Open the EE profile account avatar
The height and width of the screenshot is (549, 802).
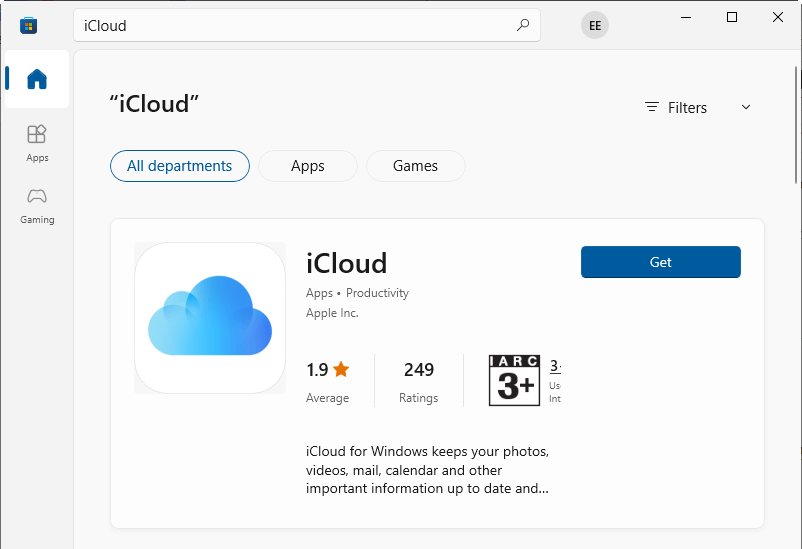click(595, 26)
